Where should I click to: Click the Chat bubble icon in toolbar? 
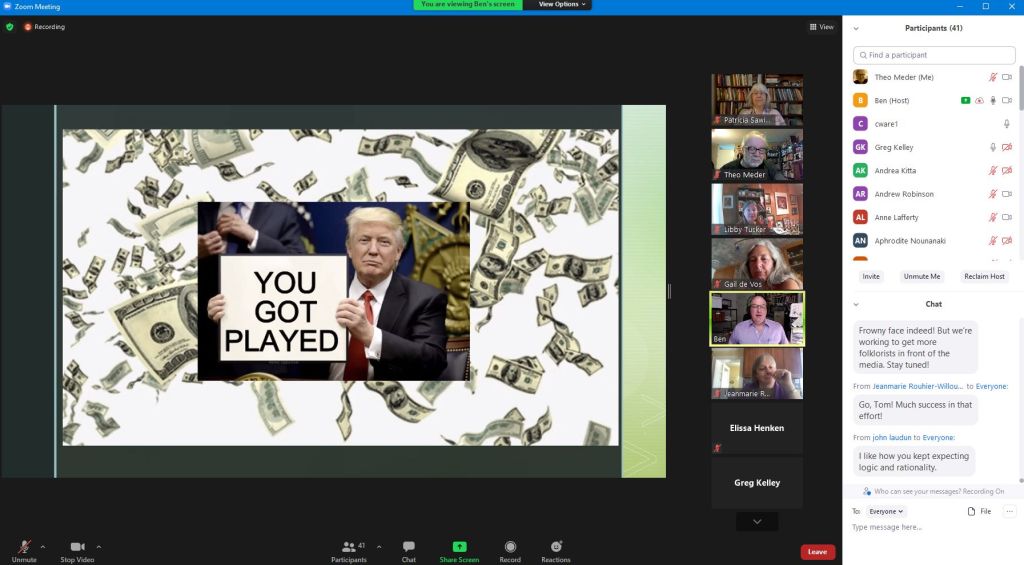(409, 547)
